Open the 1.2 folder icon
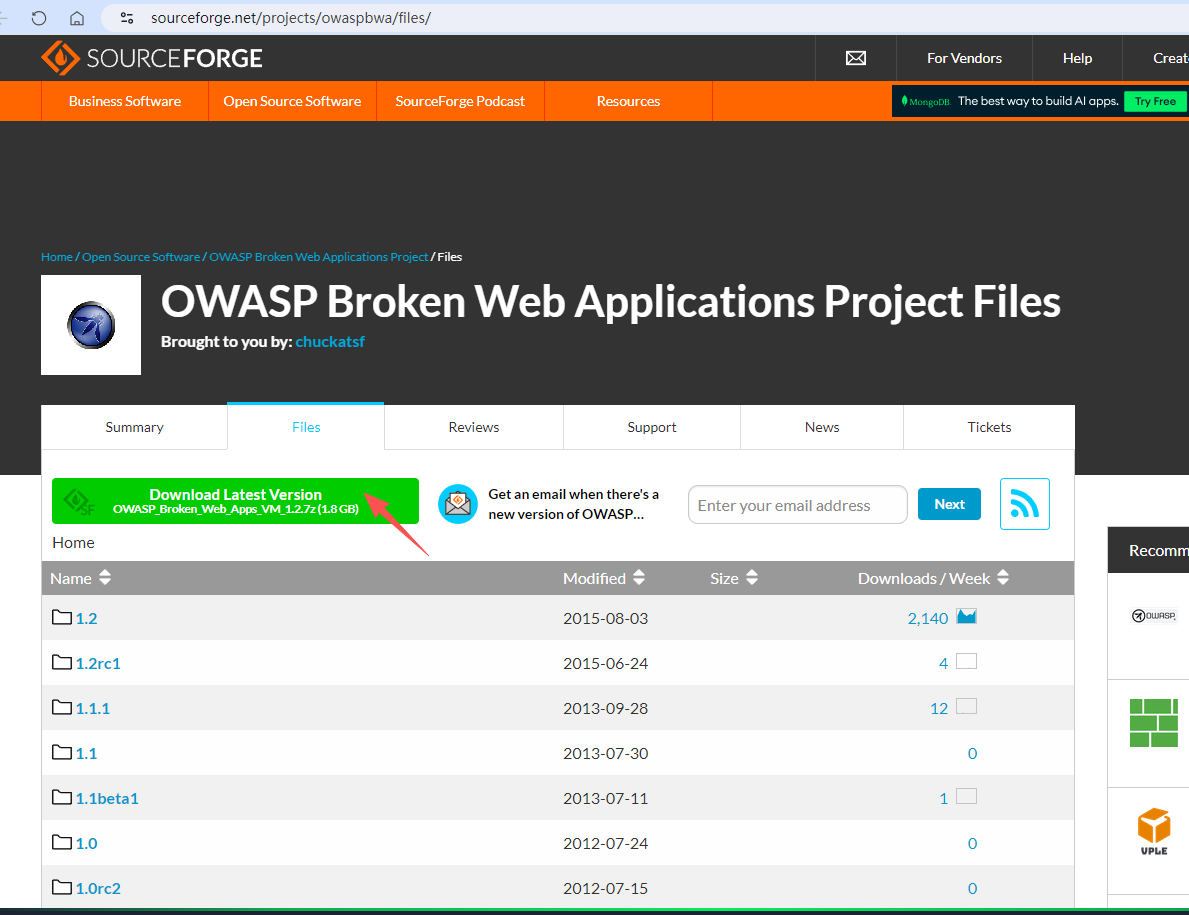Screen dimensions: 1189x915 pos(62,617)
